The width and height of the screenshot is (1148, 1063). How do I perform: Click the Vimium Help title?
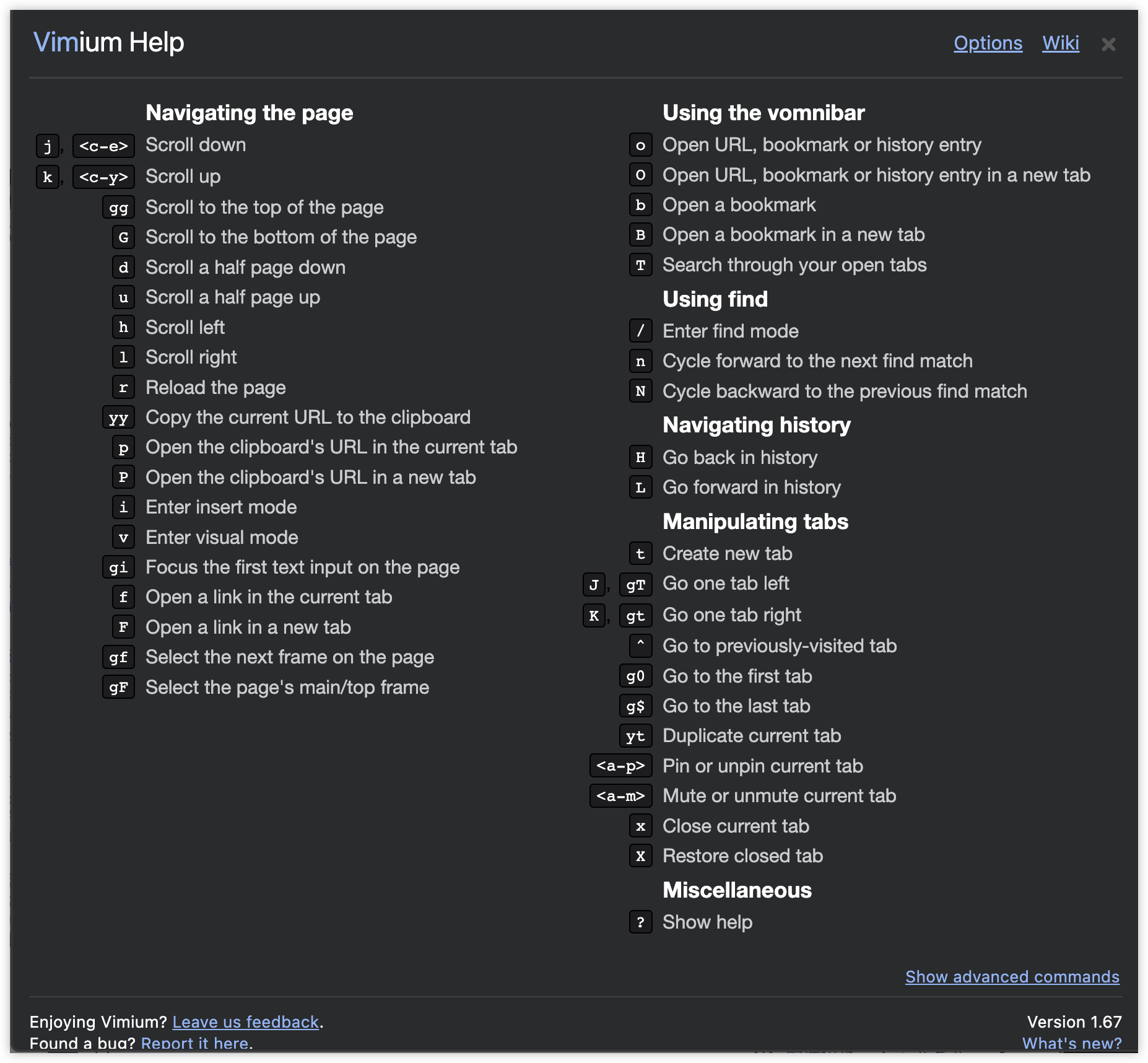(109, 43)
